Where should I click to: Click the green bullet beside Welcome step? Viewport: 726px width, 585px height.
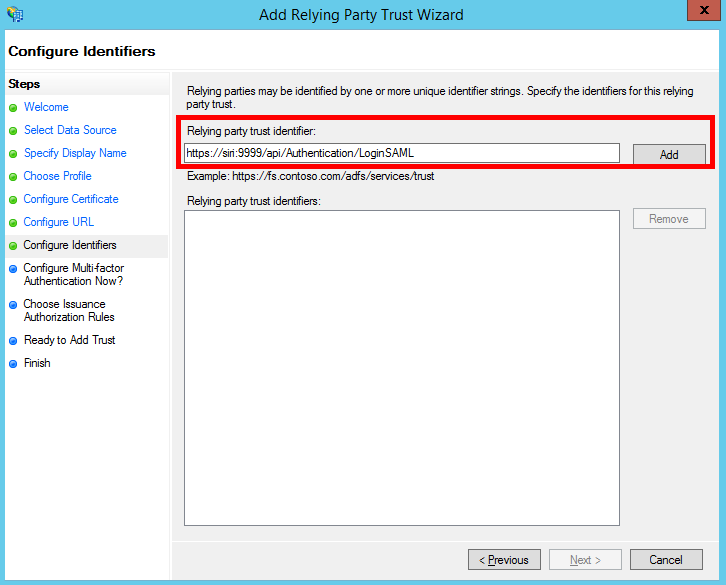13,108
